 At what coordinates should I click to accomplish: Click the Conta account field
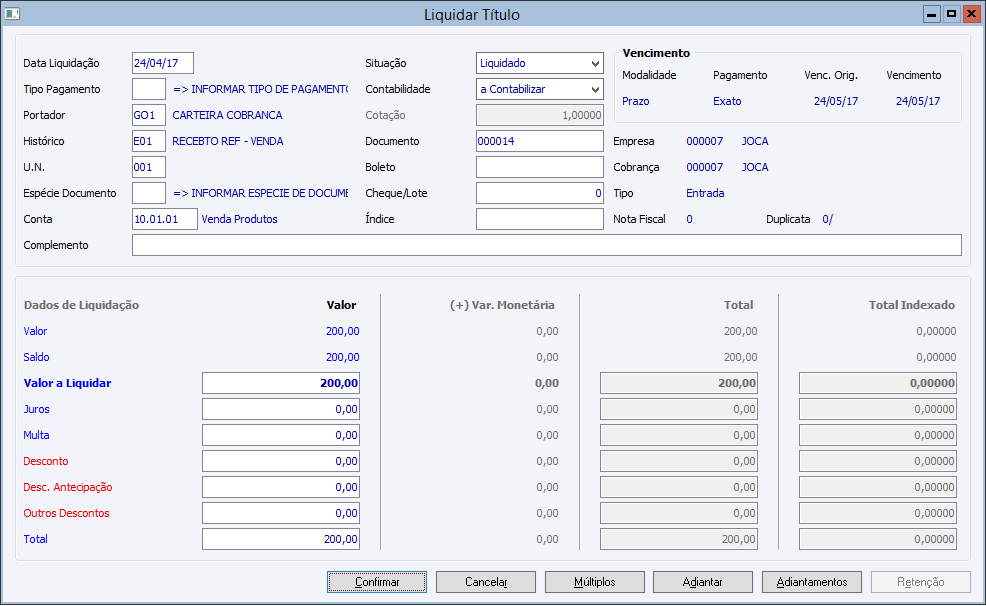point(164,219)
